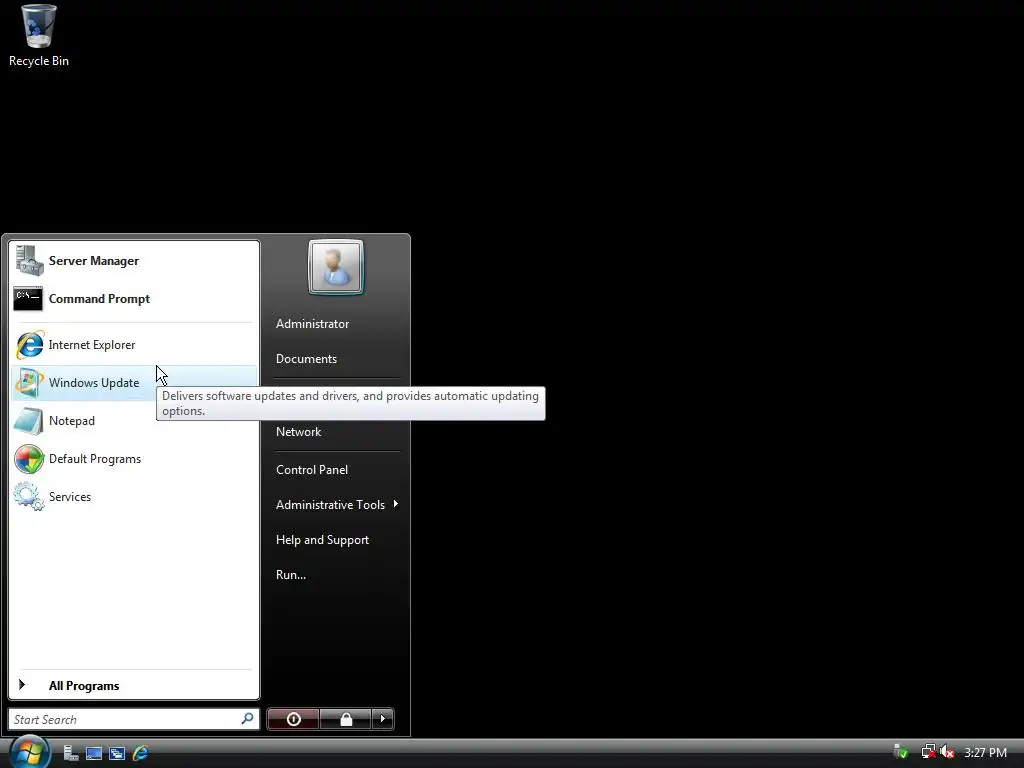This screenshot has width=1024, height=768.
Task: Expand Administrative Tools submenu
Action: pyautogui.click(x=336, y=505)
